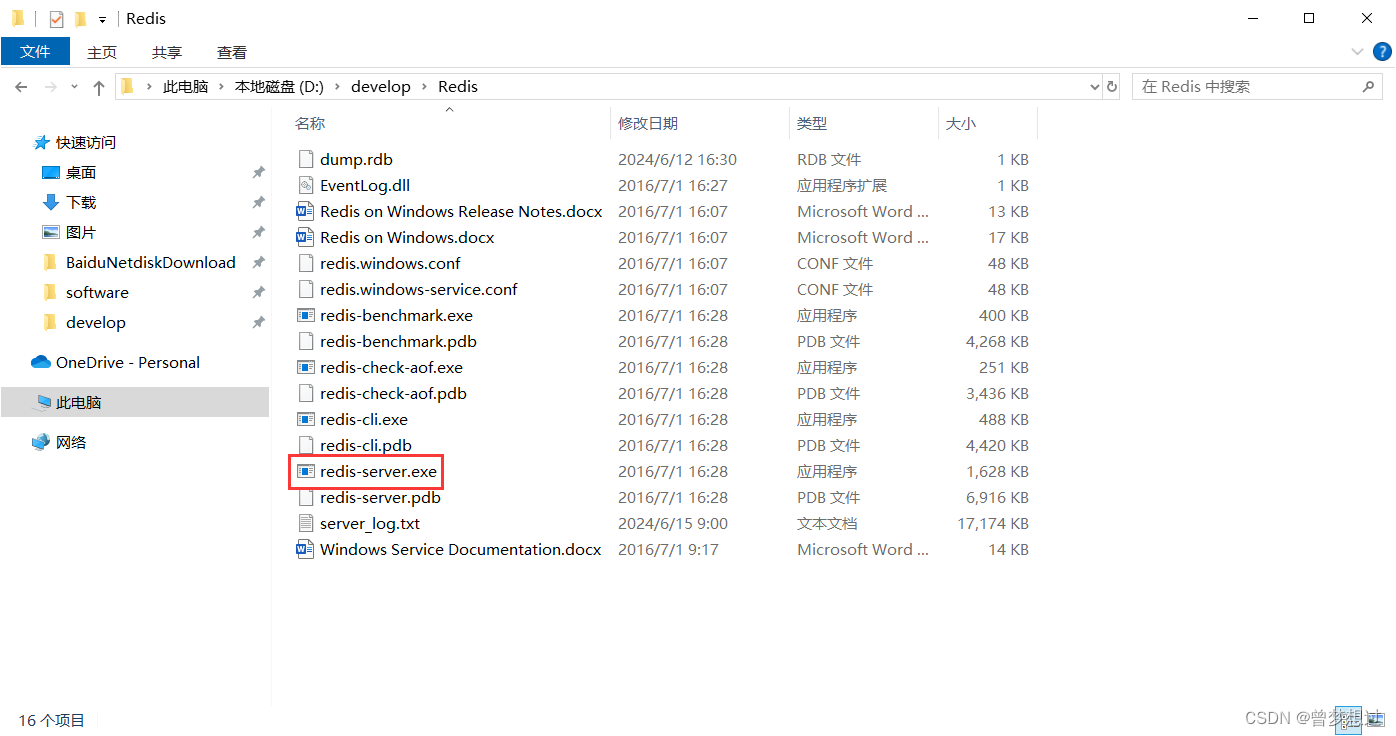Navigate to develop in the address bar
The image size is (1396, 736).
(x=381, y=87)
